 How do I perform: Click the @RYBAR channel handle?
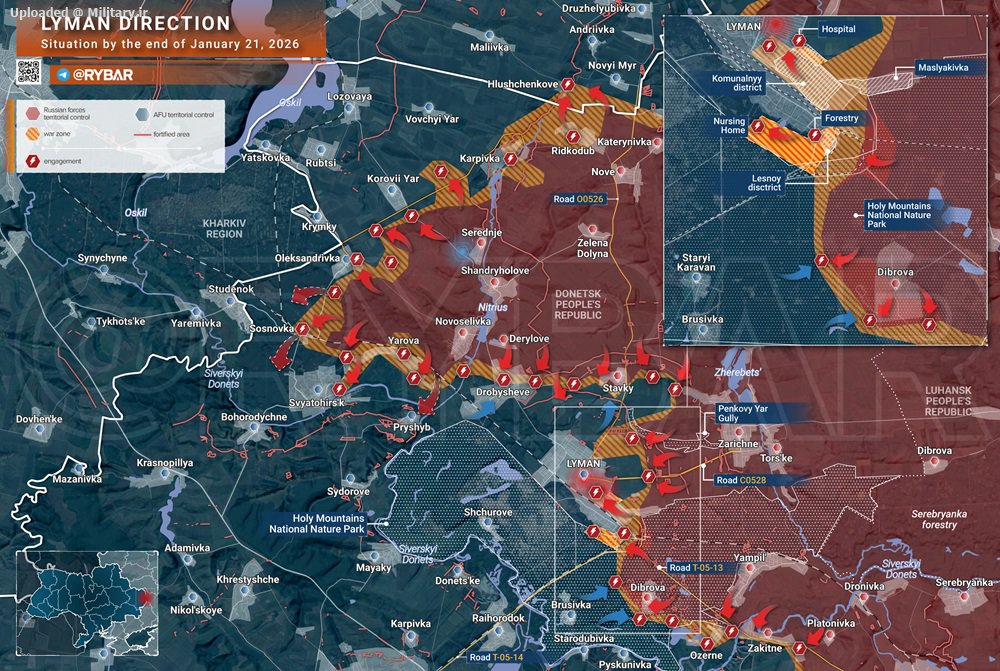[x=103, y=75]
